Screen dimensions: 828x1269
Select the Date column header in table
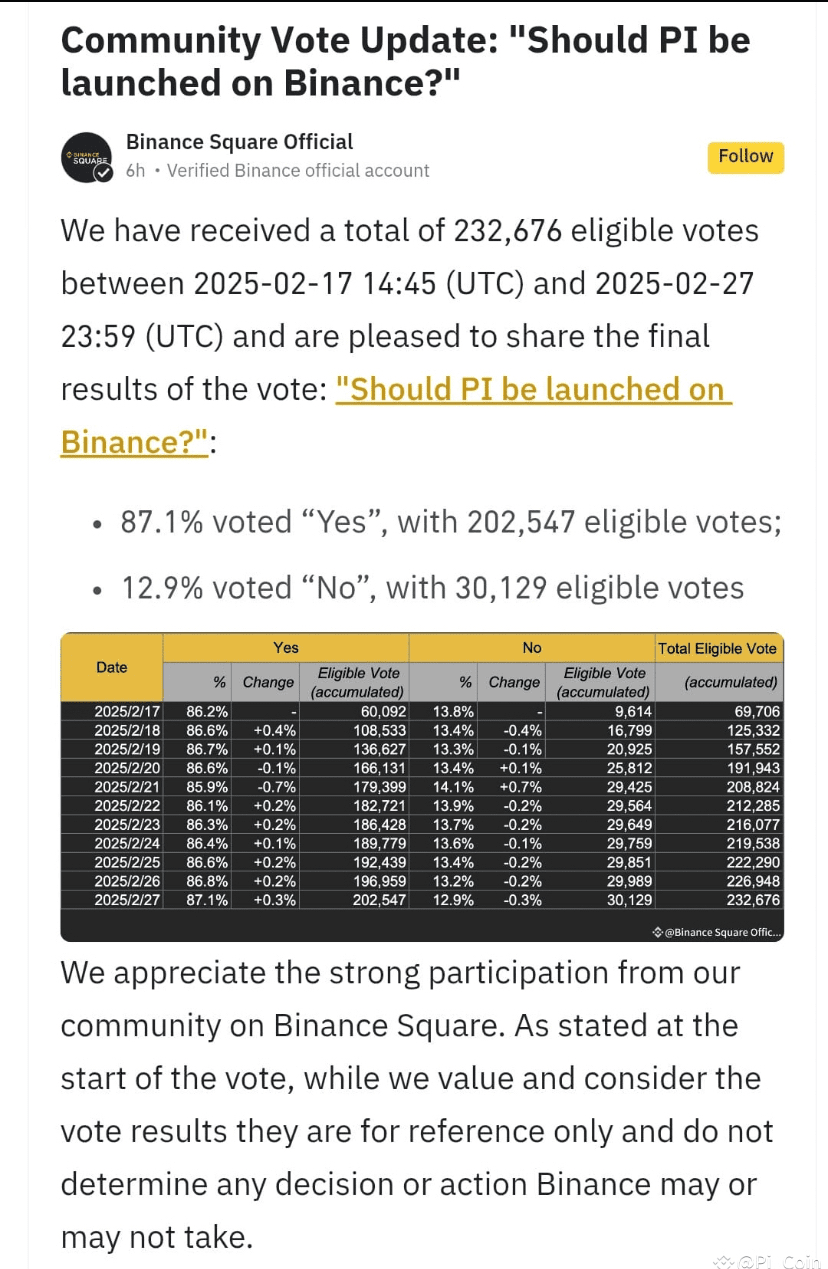tap(111, 667)
